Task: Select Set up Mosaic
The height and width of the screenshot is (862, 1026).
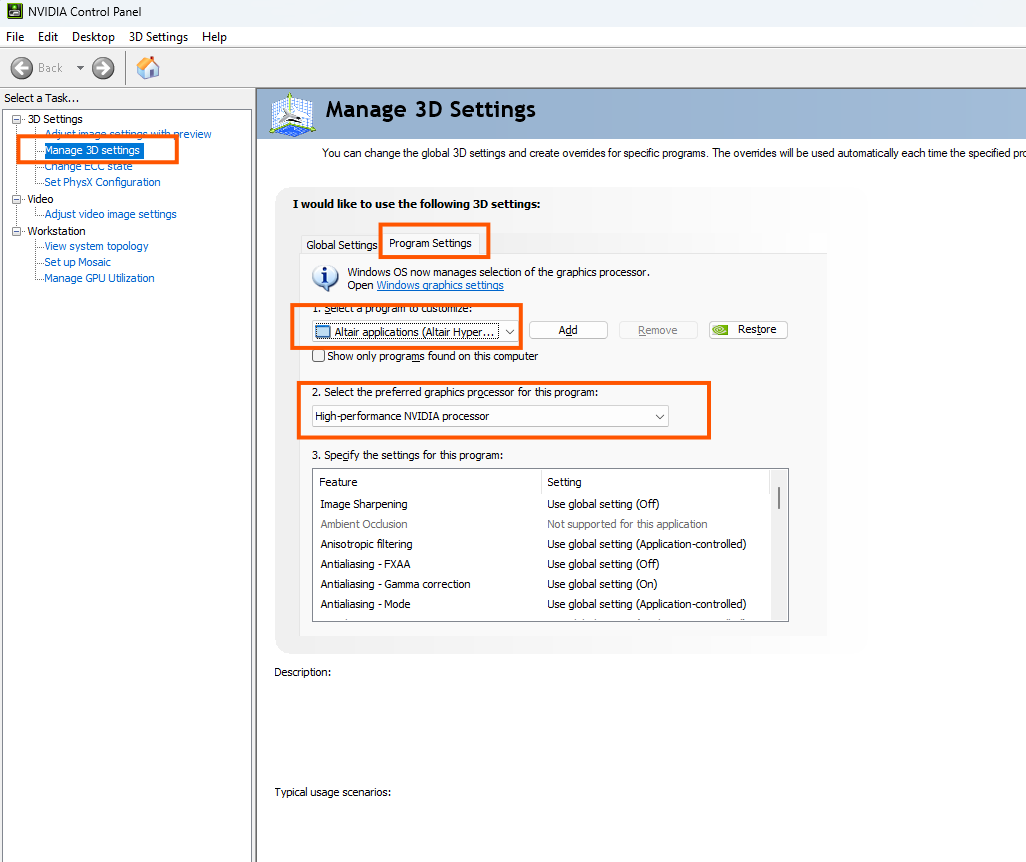Action: click(x=77, y=262)
